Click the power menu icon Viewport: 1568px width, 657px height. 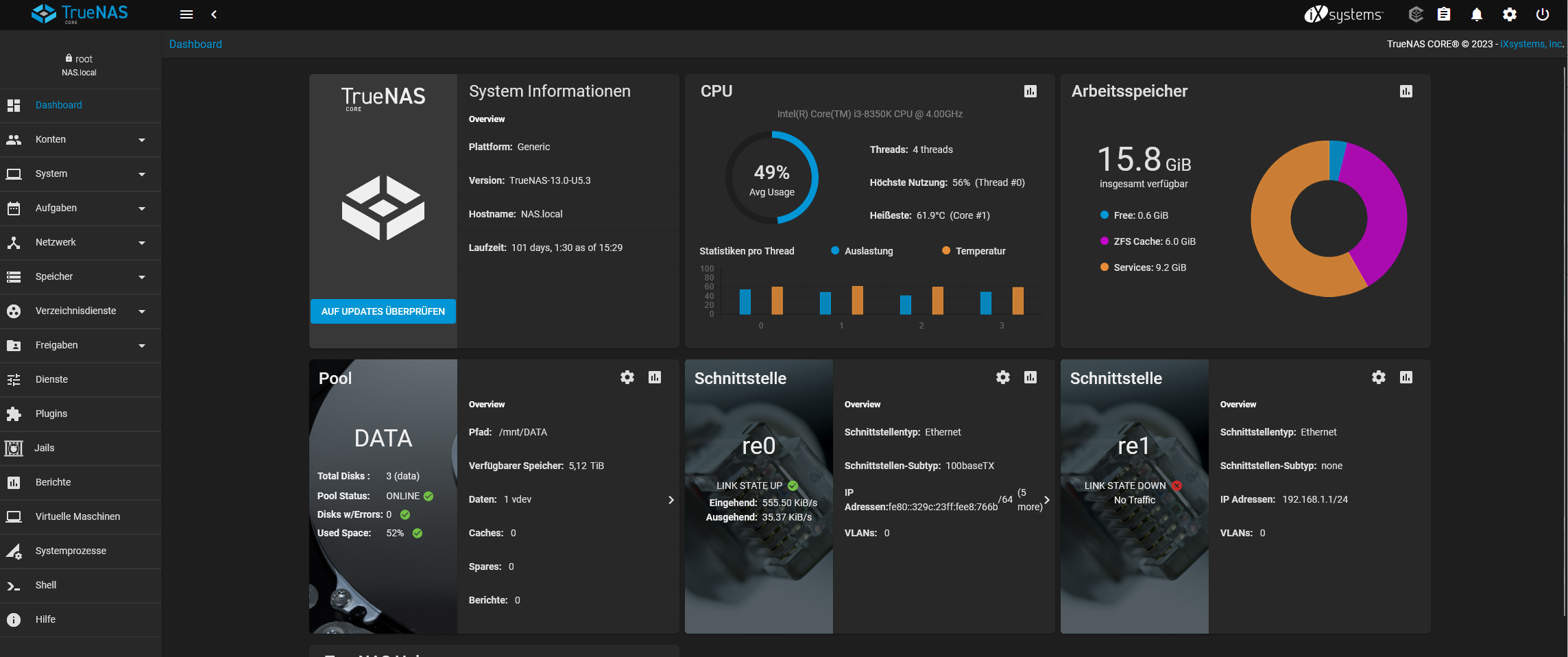coord(1542,14)
